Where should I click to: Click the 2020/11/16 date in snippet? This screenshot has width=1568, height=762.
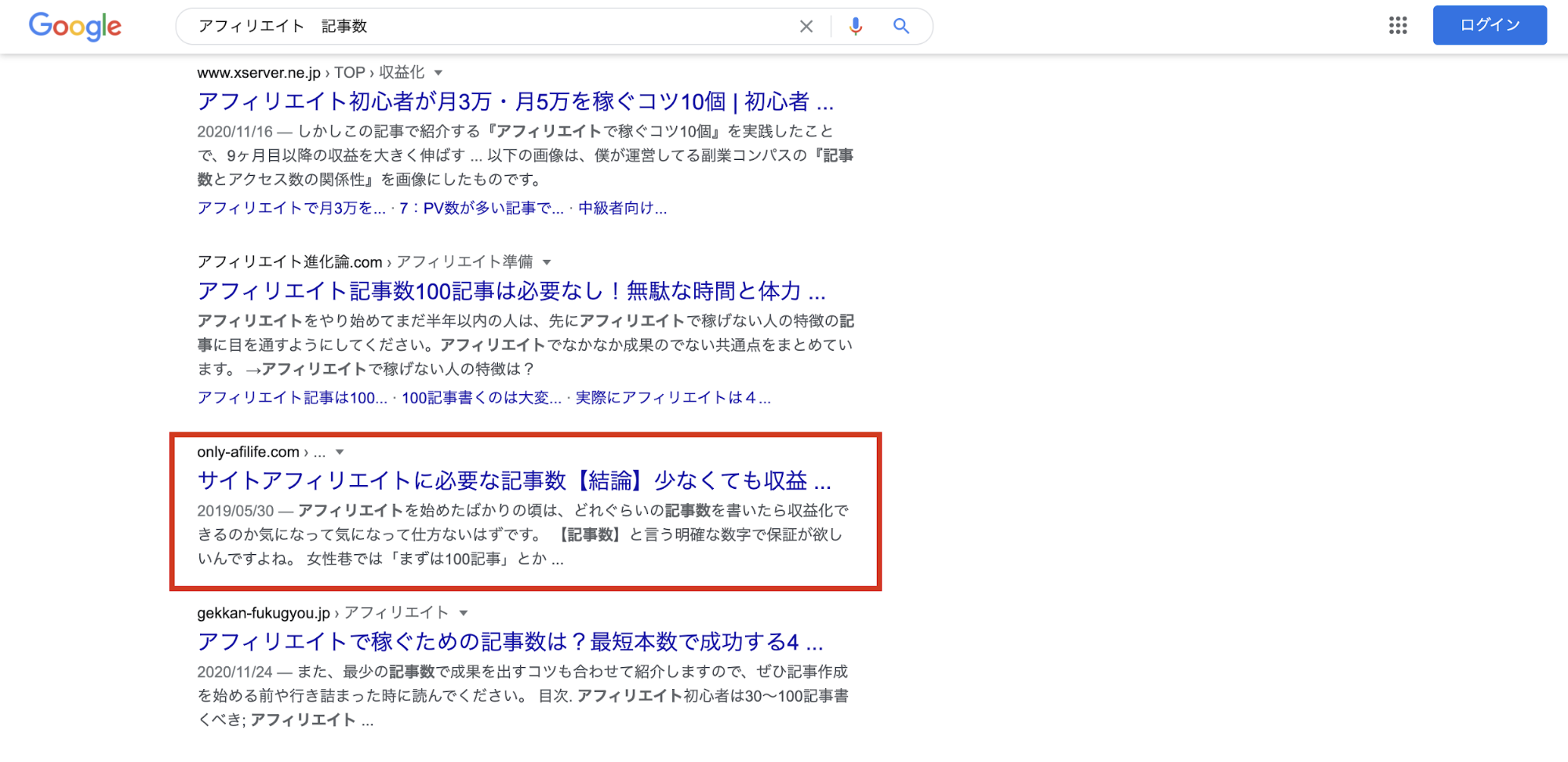[235, 132]
